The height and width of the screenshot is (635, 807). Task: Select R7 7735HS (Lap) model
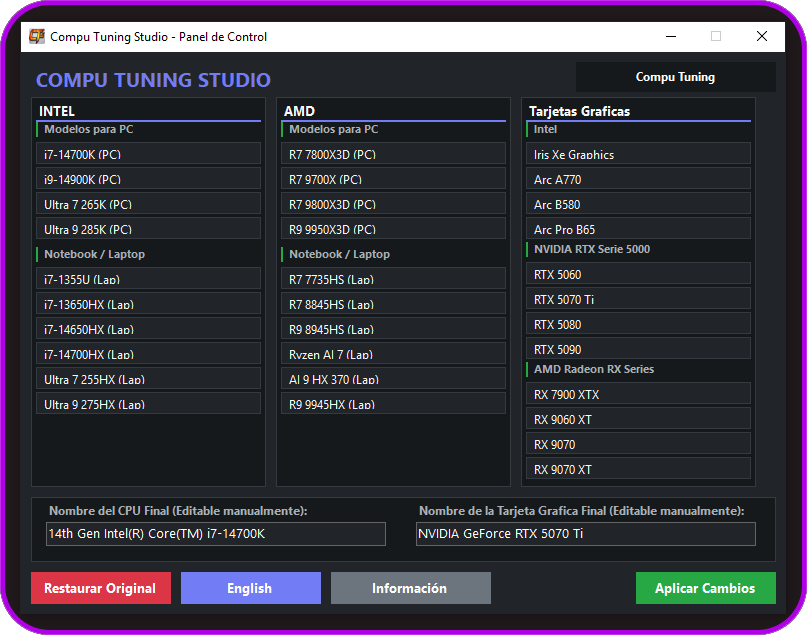393,278
